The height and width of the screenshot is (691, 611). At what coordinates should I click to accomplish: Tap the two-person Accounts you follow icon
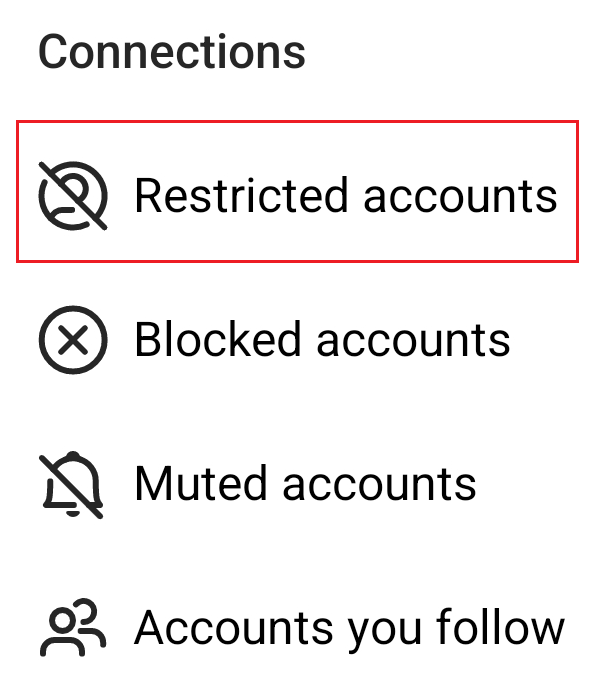(73, 628)
